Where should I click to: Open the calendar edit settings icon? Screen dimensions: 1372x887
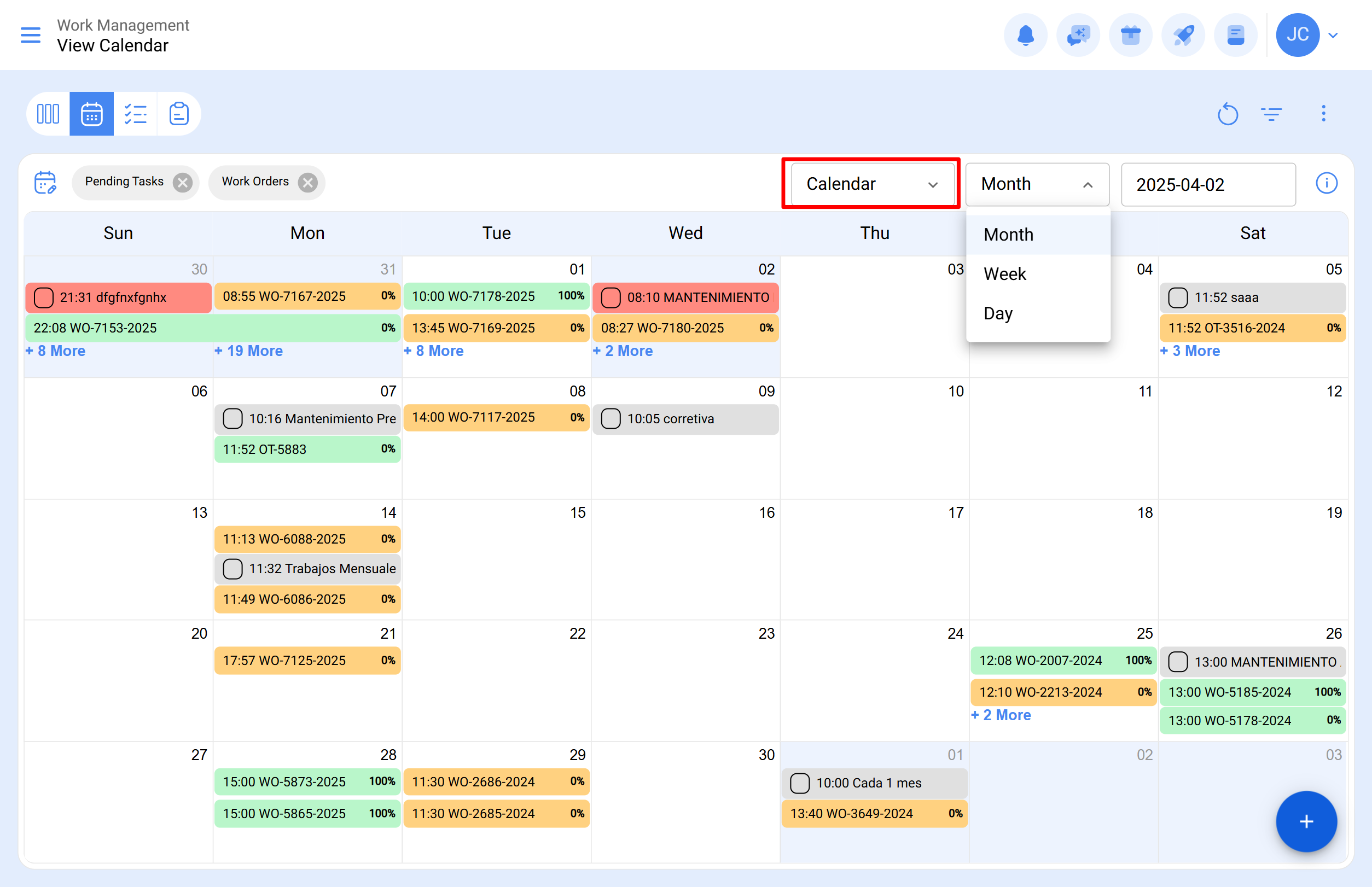click(x=45, y=183)
